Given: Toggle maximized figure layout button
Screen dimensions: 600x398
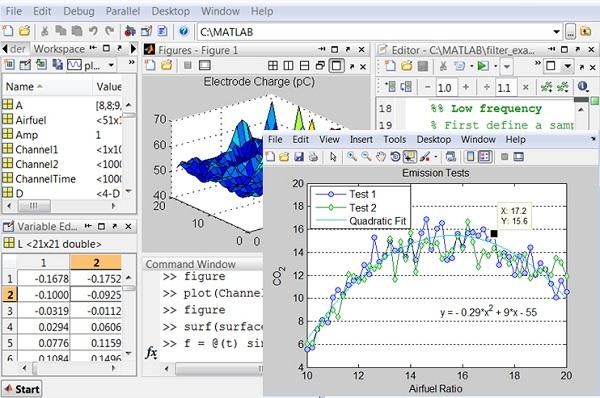Looking at the screenshot, I should 336,66.
